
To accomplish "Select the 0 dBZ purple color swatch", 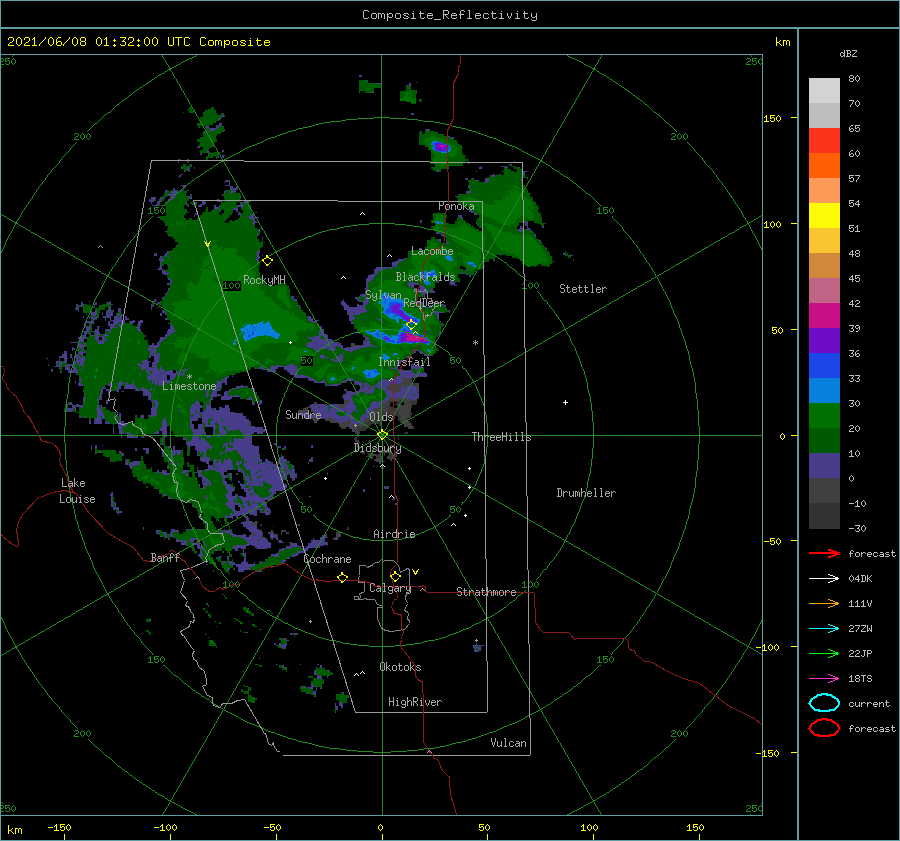I will [x=824, y=466].
